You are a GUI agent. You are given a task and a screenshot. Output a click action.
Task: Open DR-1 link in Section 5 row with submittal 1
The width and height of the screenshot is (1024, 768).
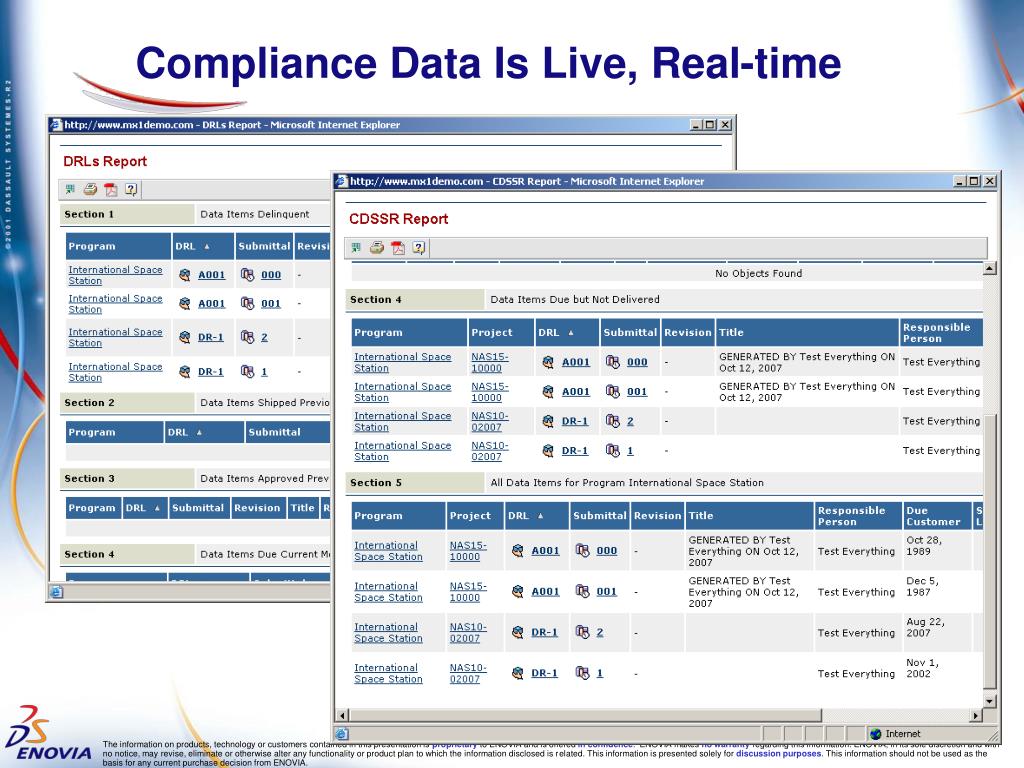click(544, 673)
